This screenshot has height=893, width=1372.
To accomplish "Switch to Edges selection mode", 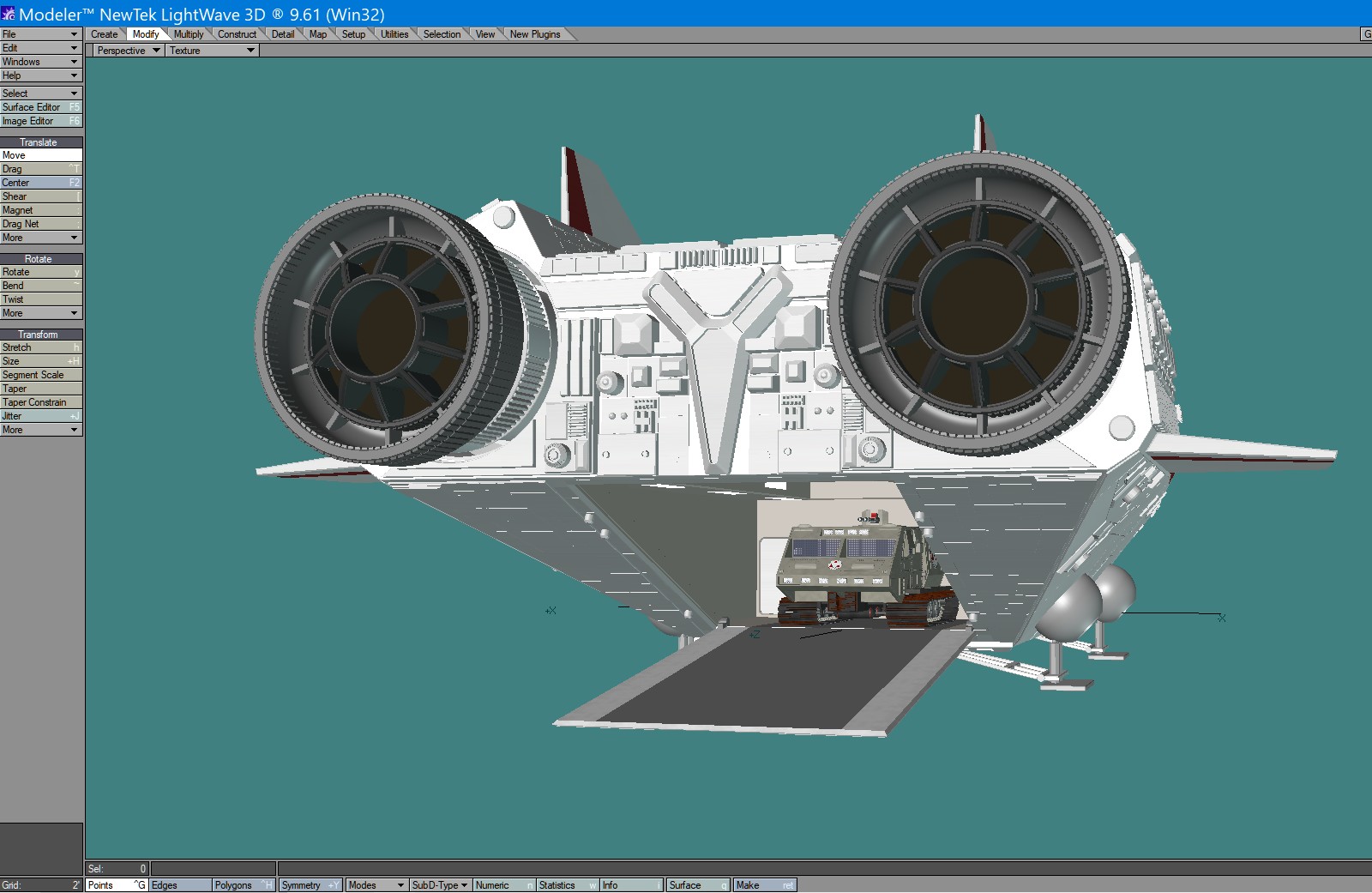I will click(x=180, y=885).
